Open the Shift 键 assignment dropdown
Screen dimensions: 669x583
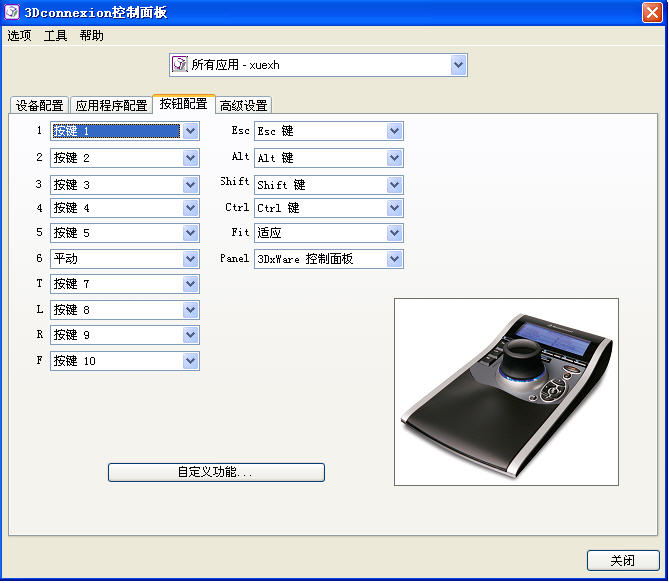(394, 185)
